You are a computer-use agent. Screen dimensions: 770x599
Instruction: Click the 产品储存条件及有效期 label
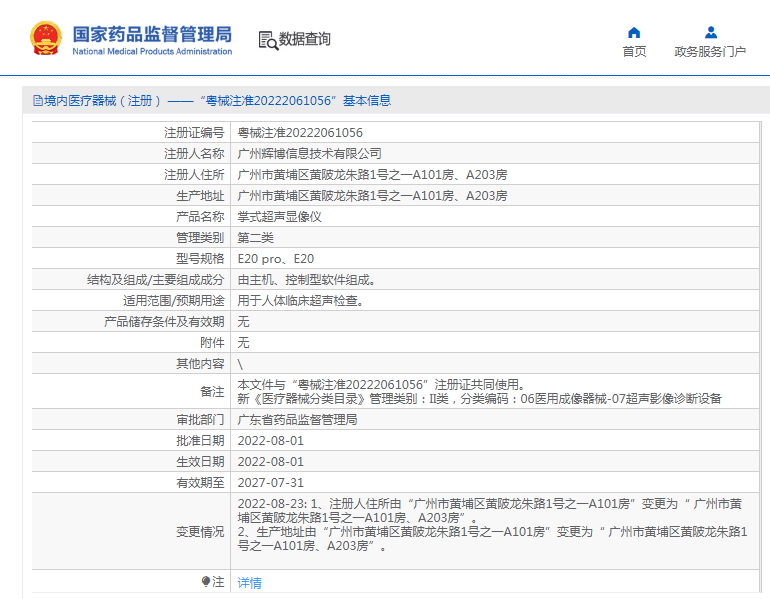164,322
